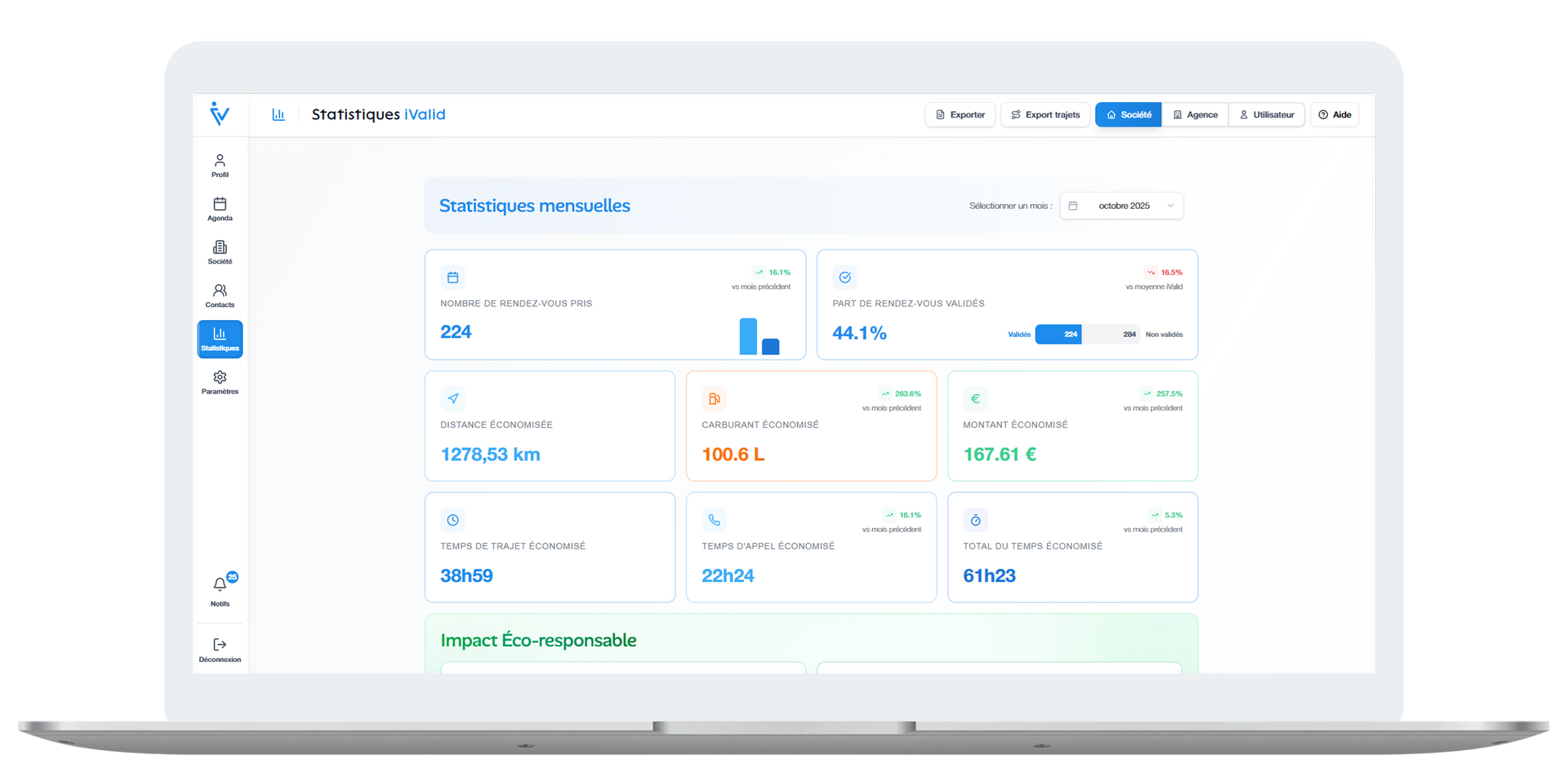Open the Contacts panel
This screenshot has height=773, width=1568.
(219, 295)
